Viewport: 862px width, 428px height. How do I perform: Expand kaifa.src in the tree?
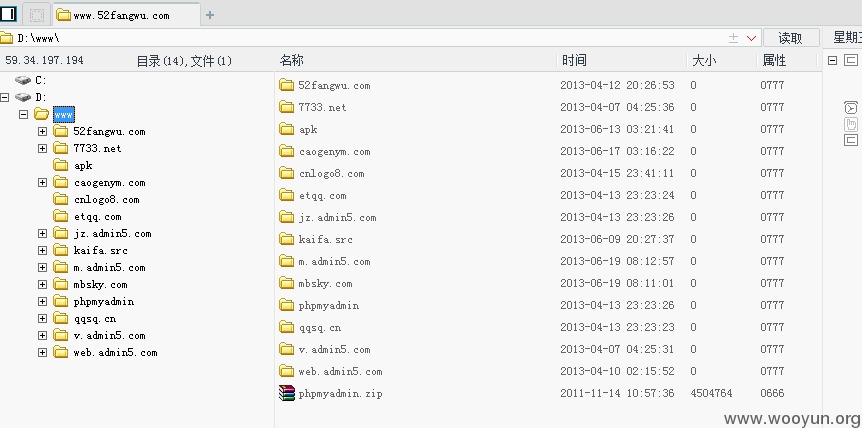click(42, 251)
